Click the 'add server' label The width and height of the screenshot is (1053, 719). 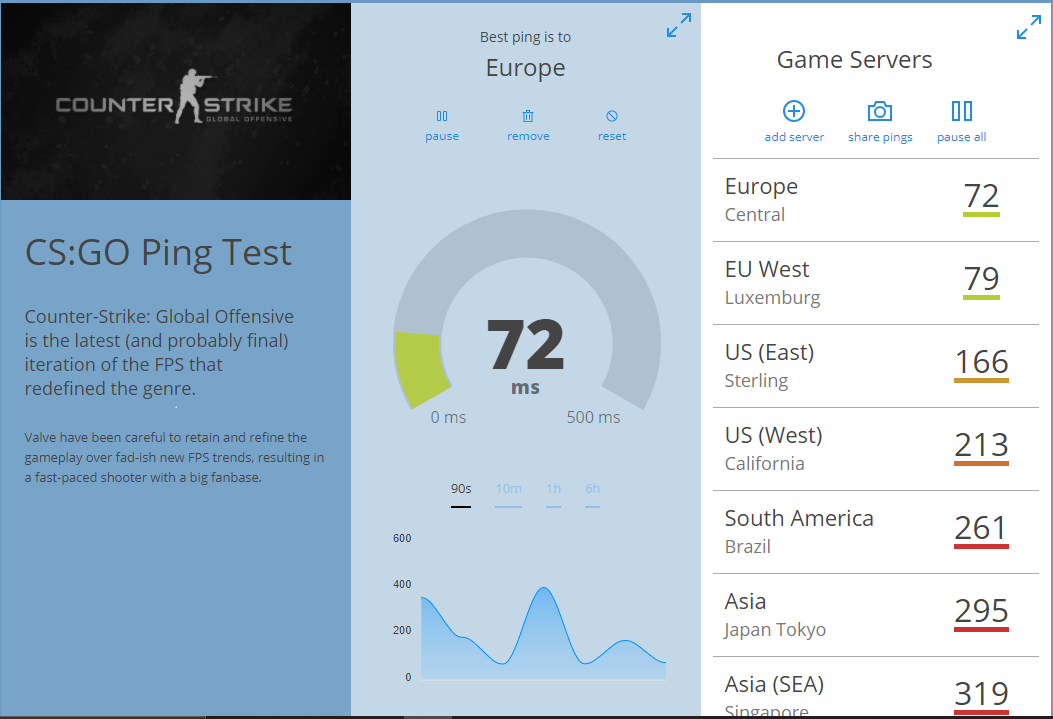[x=794, y=137]
